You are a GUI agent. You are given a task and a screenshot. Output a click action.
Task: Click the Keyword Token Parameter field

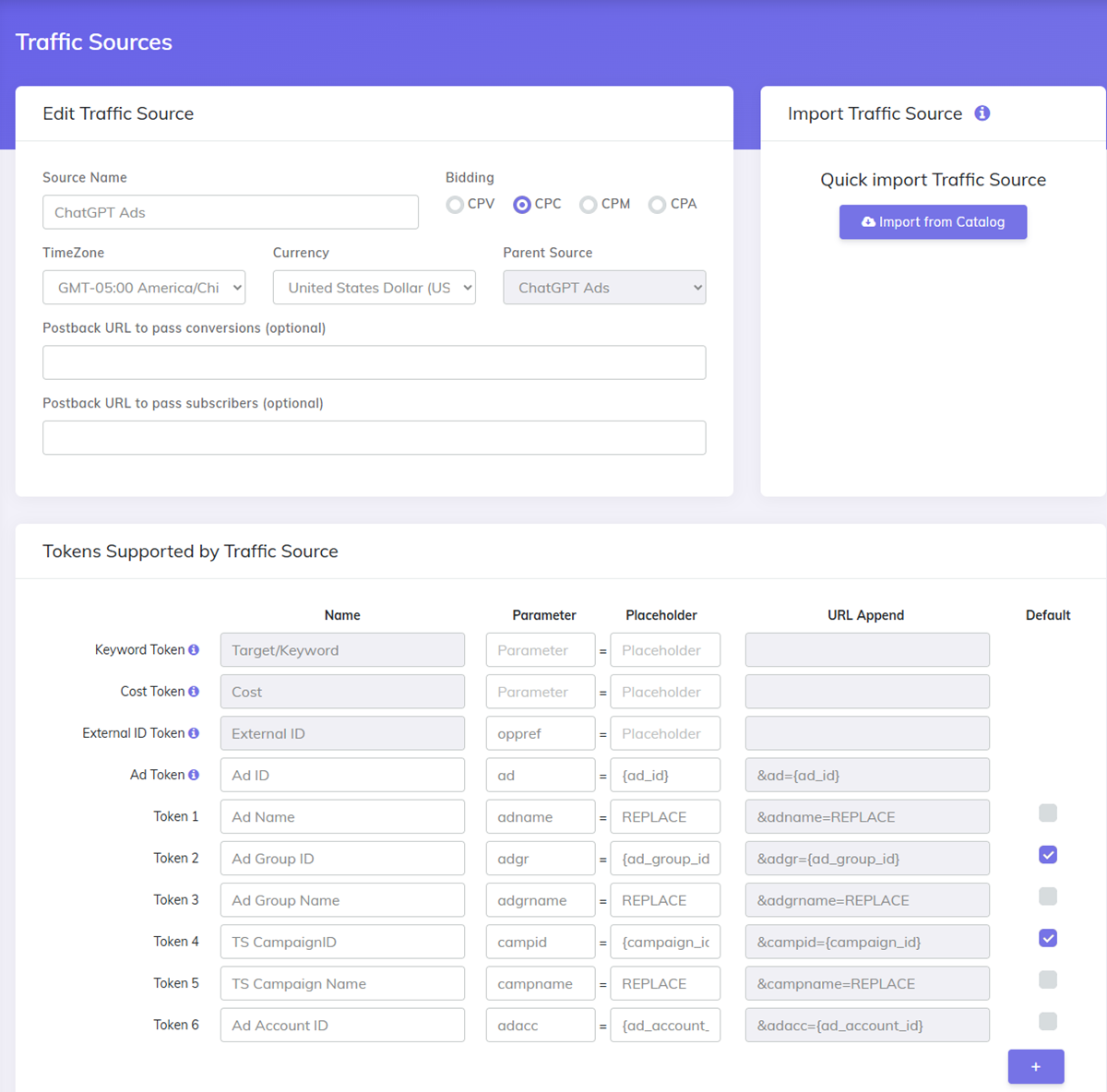(541, 650)
